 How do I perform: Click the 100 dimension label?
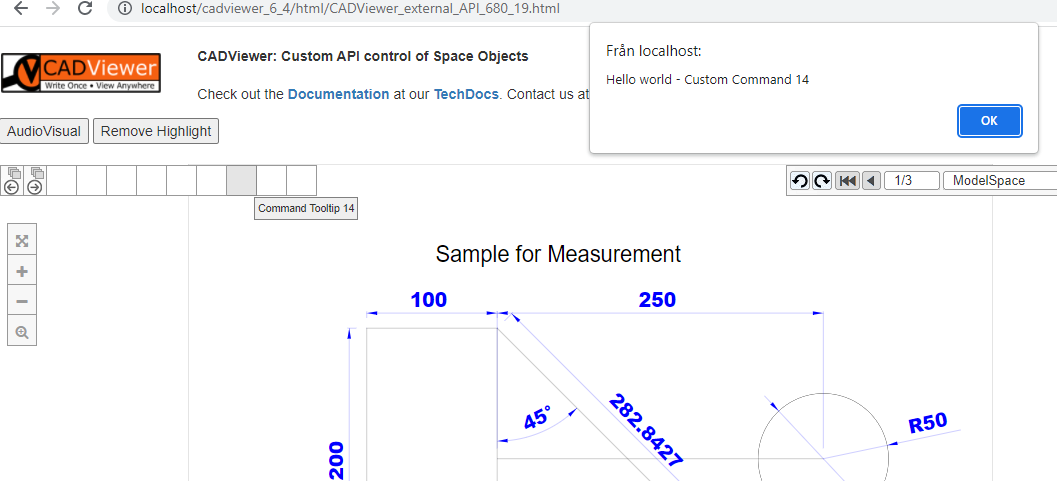click(x=429, y=299)
